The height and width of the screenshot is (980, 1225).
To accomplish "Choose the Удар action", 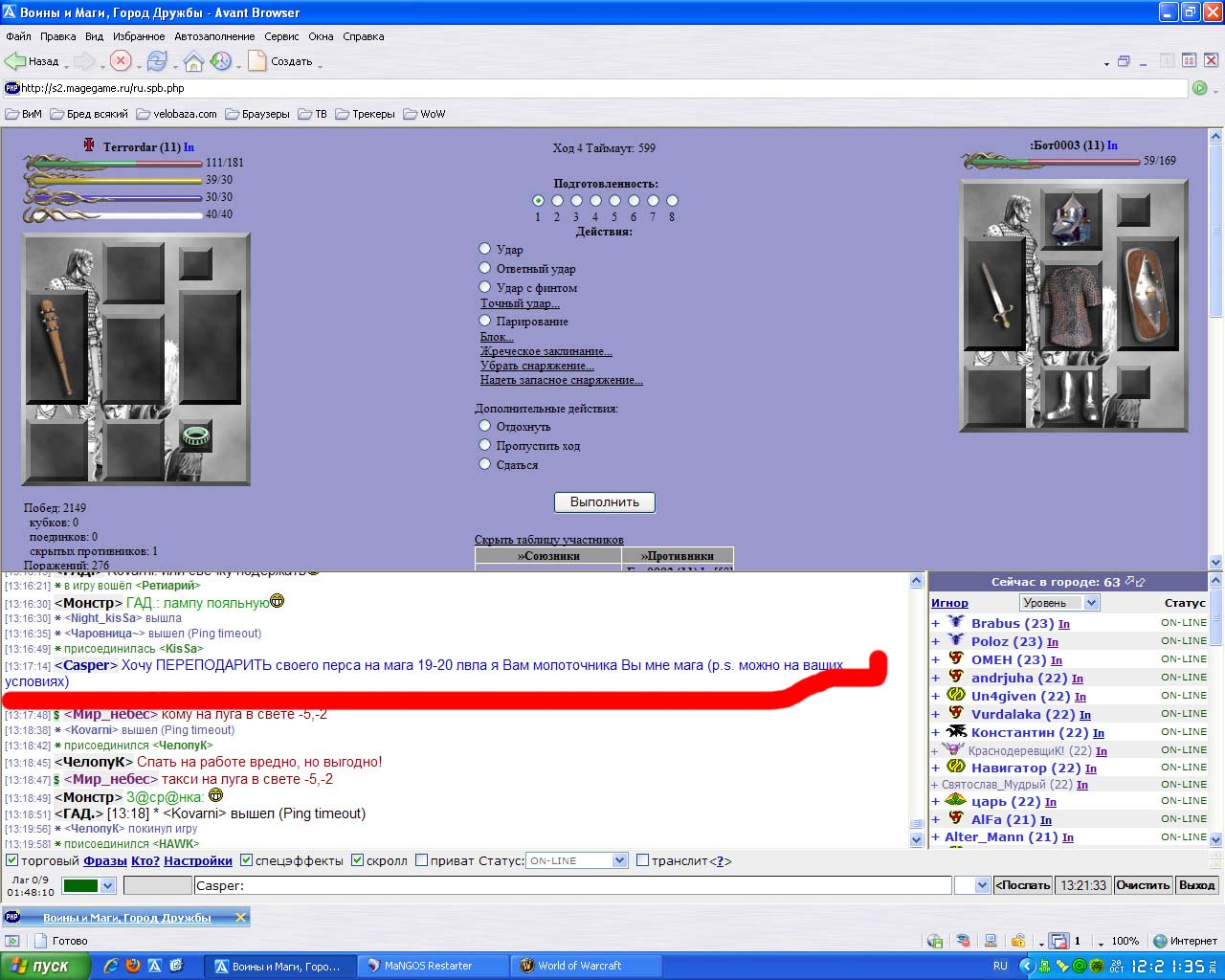I will click(485, 249).
